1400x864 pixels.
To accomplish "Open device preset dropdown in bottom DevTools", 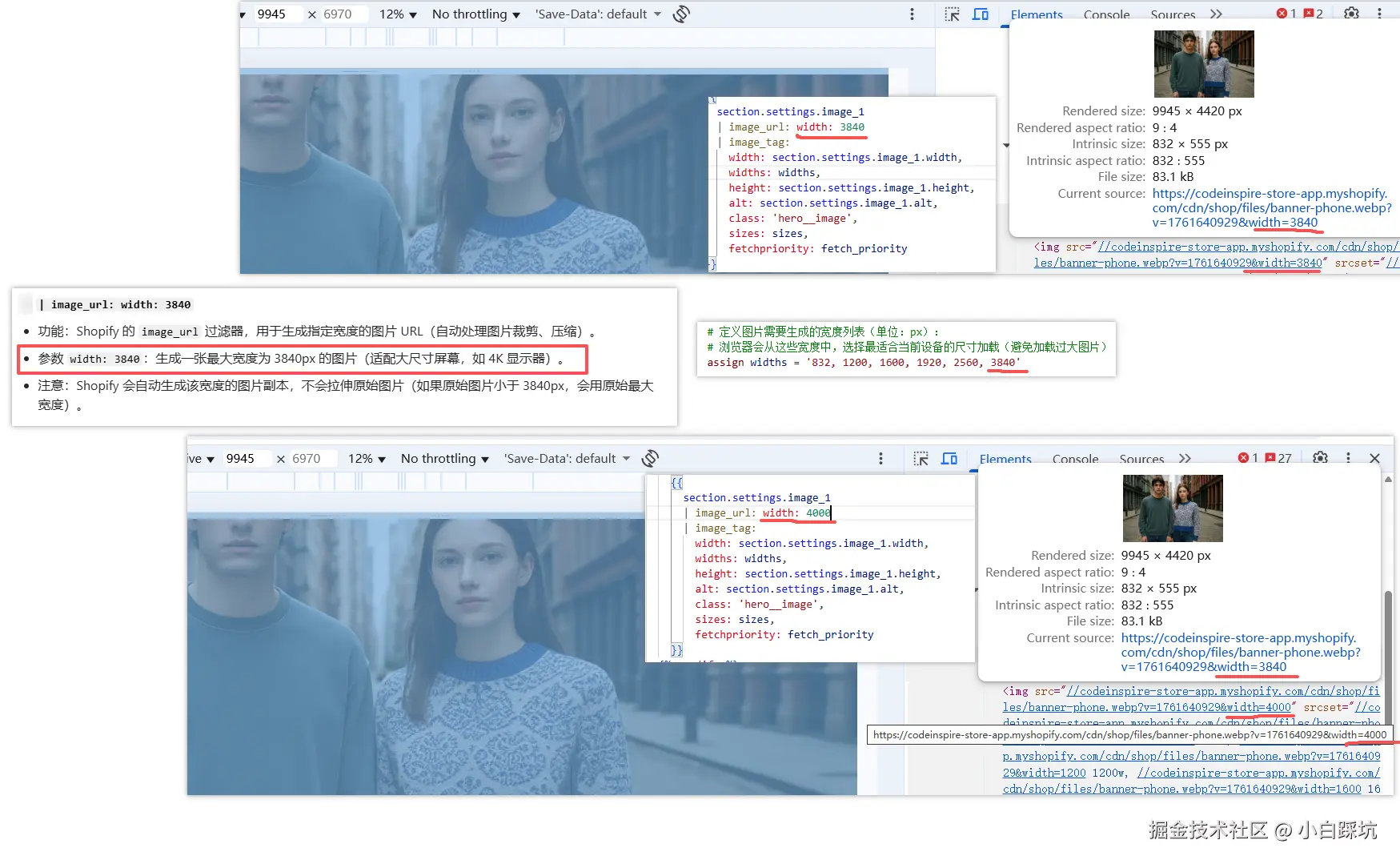I will coord(201,458).
